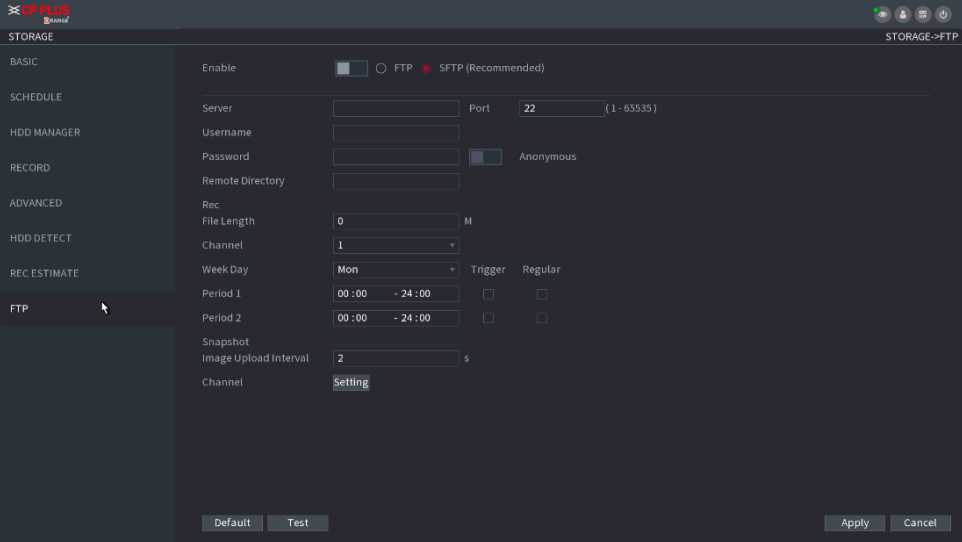Open the user account icon
Screen dimensions: 962x542
[x=903, y=14]
